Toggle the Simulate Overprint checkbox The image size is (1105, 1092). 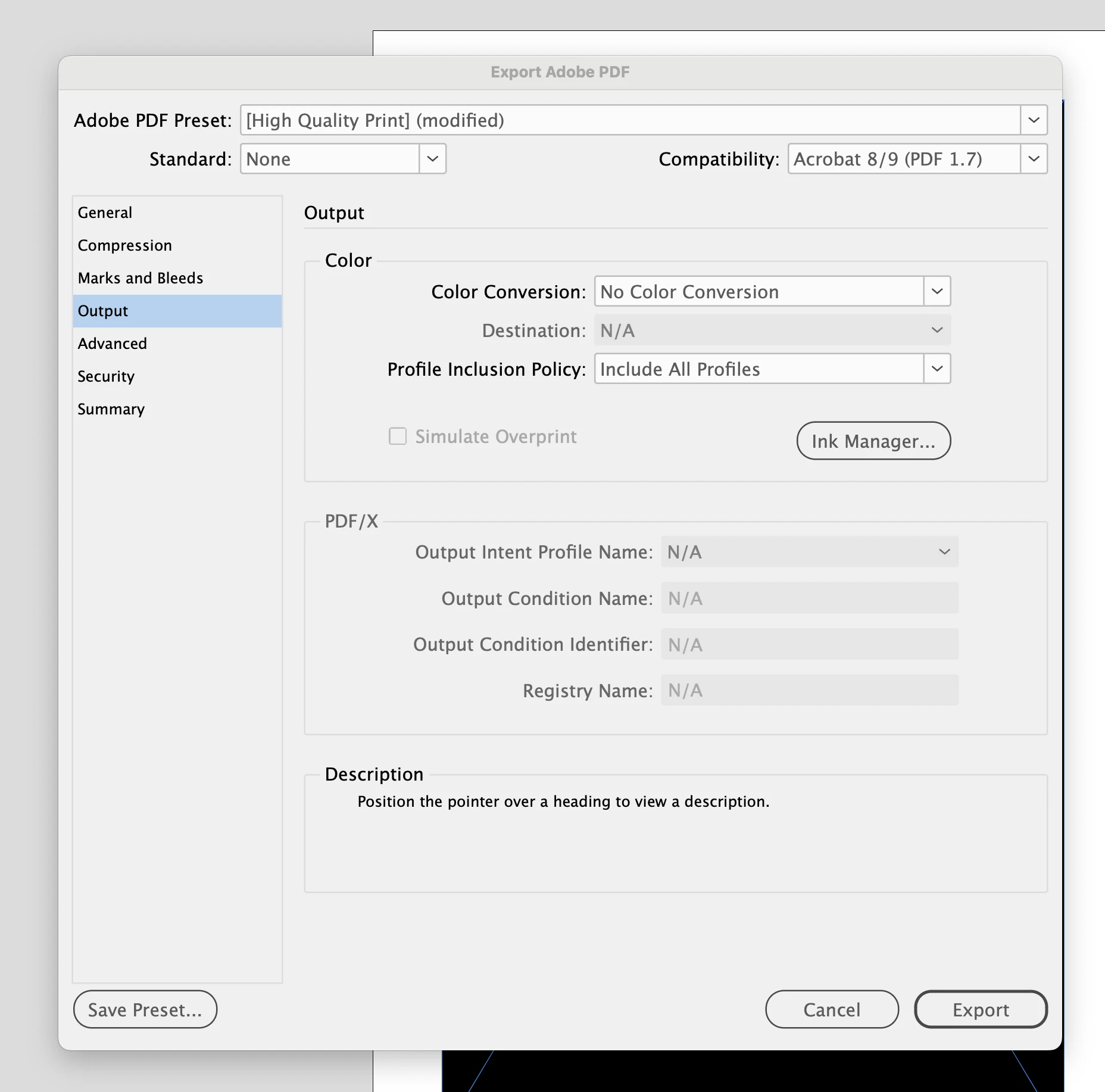click(x=398, y=436)
